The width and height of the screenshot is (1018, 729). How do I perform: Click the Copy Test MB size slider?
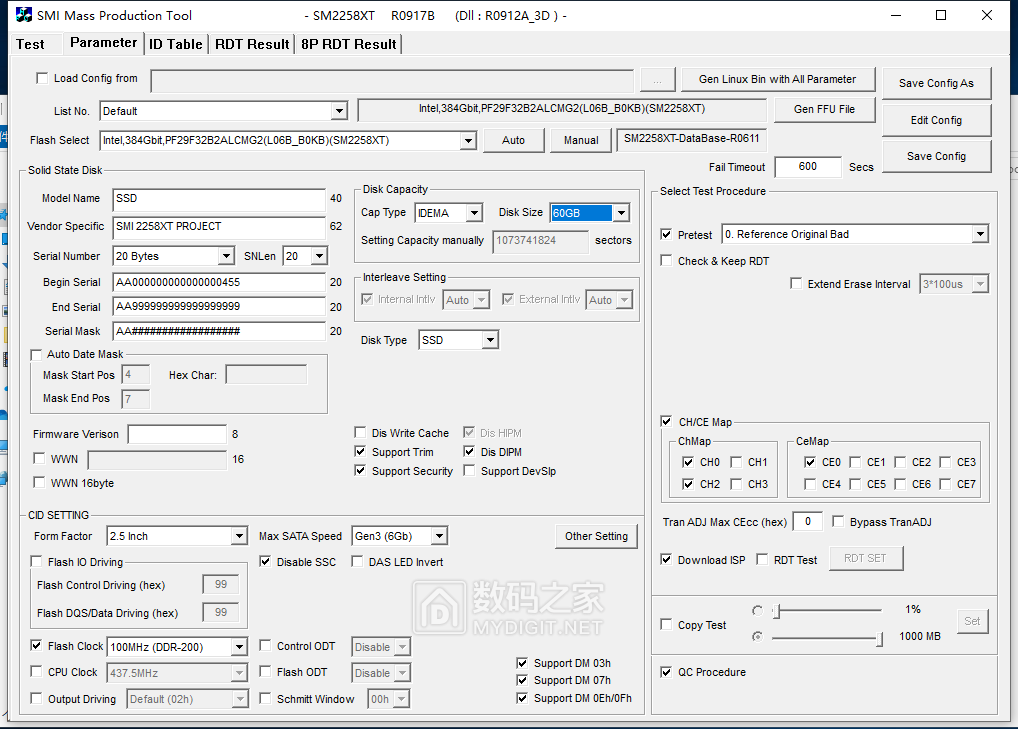[x=827, y=639]
